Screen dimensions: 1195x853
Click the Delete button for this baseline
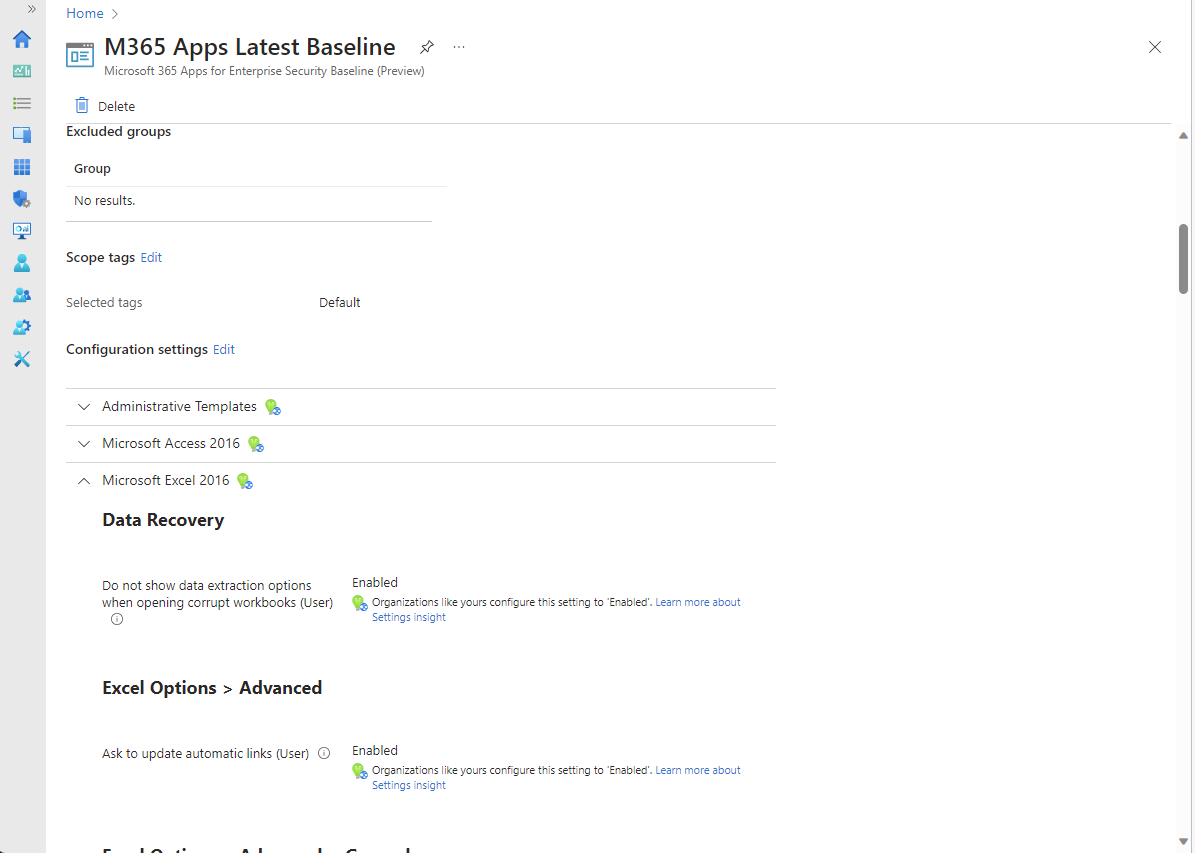click(104, 105)
